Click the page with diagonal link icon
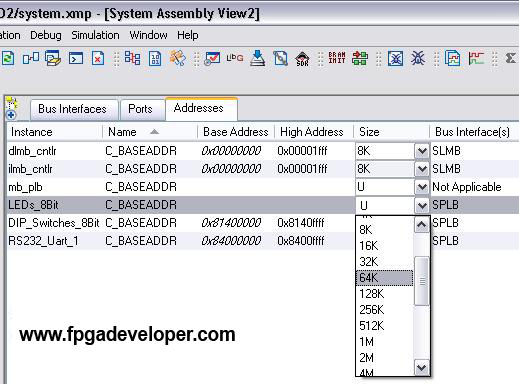The image size is (519, 384). pyautogui.click(x=280, y=59)
